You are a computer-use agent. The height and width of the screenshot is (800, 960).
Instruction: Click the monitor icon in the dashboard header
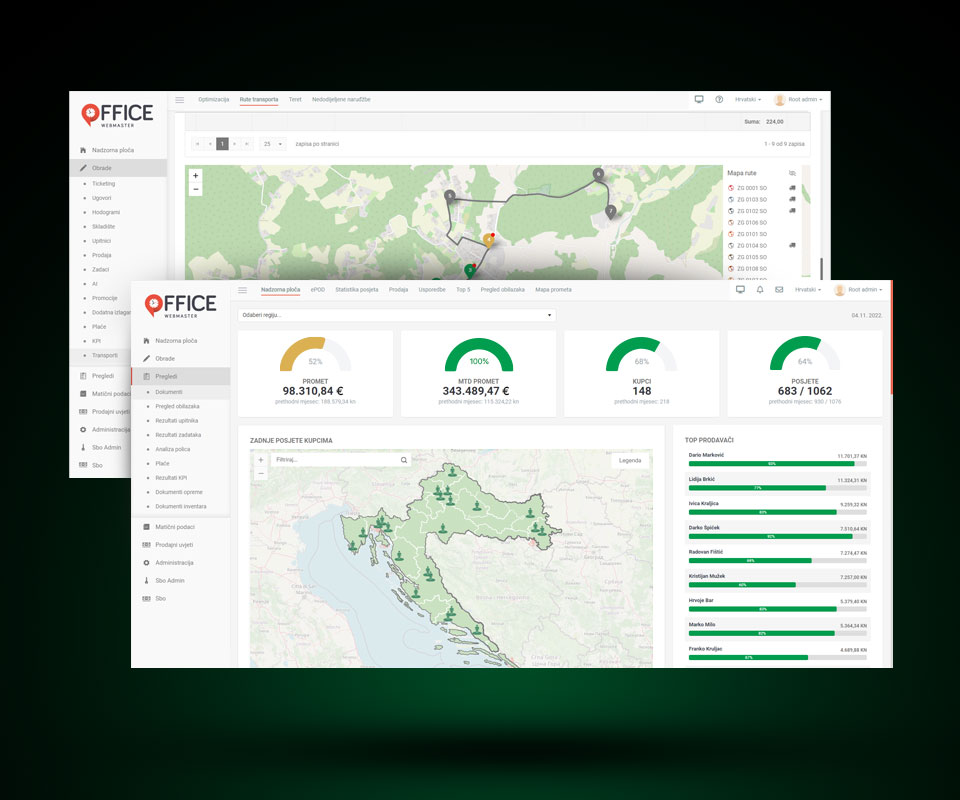click(x=740, y=290)
